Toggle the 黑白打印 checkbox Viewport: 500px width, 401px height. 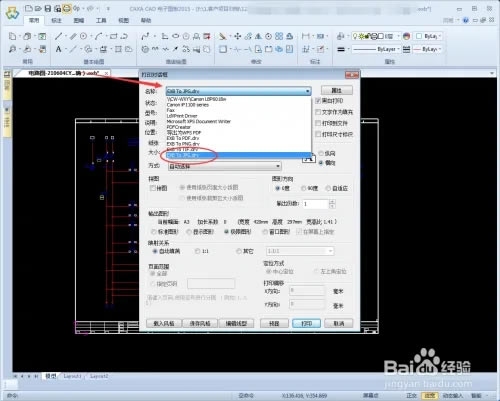tap(318, 101)
